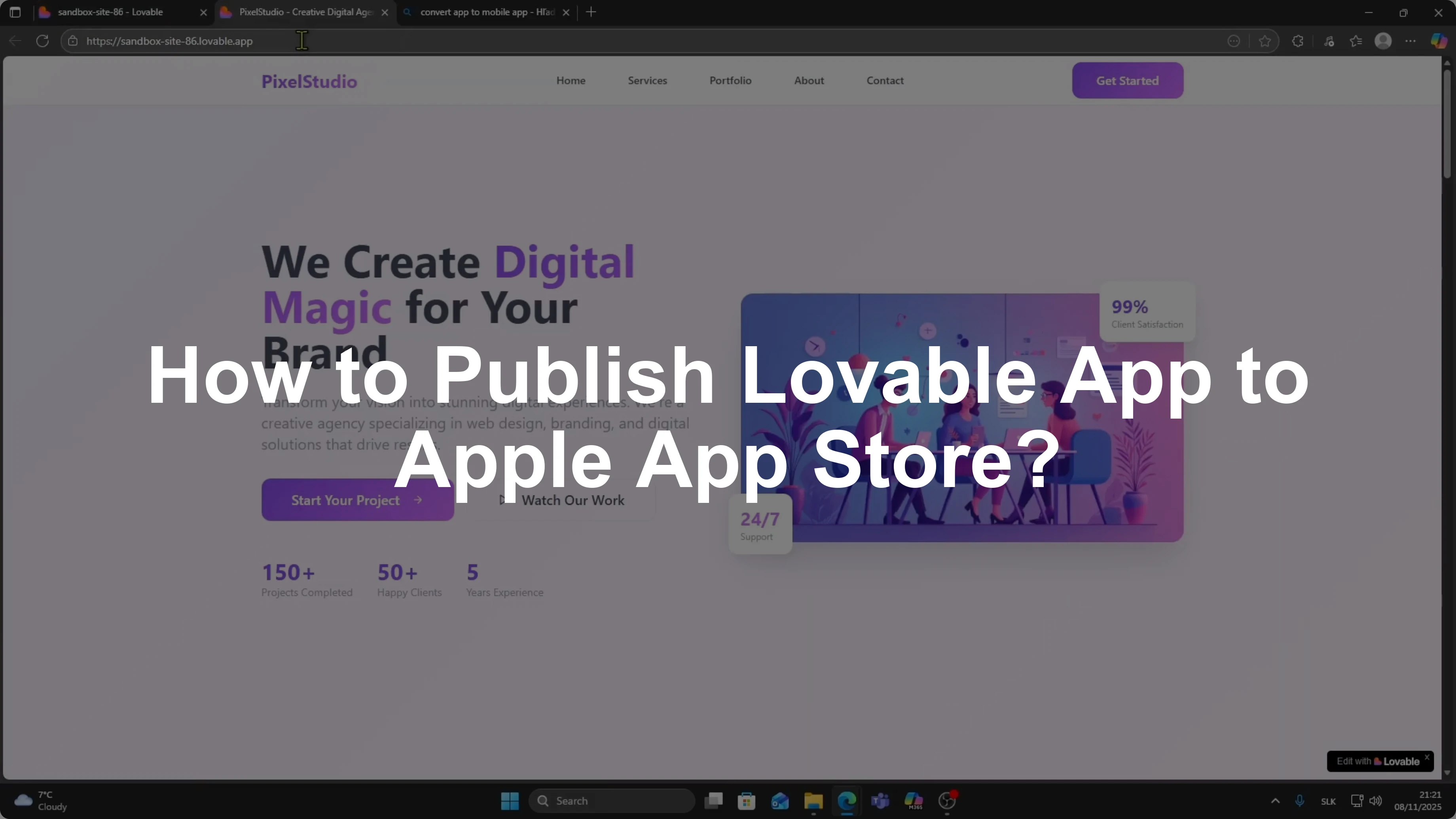Click the Start Your Project button
This screenshot has width=1456, height=819.
357,500
